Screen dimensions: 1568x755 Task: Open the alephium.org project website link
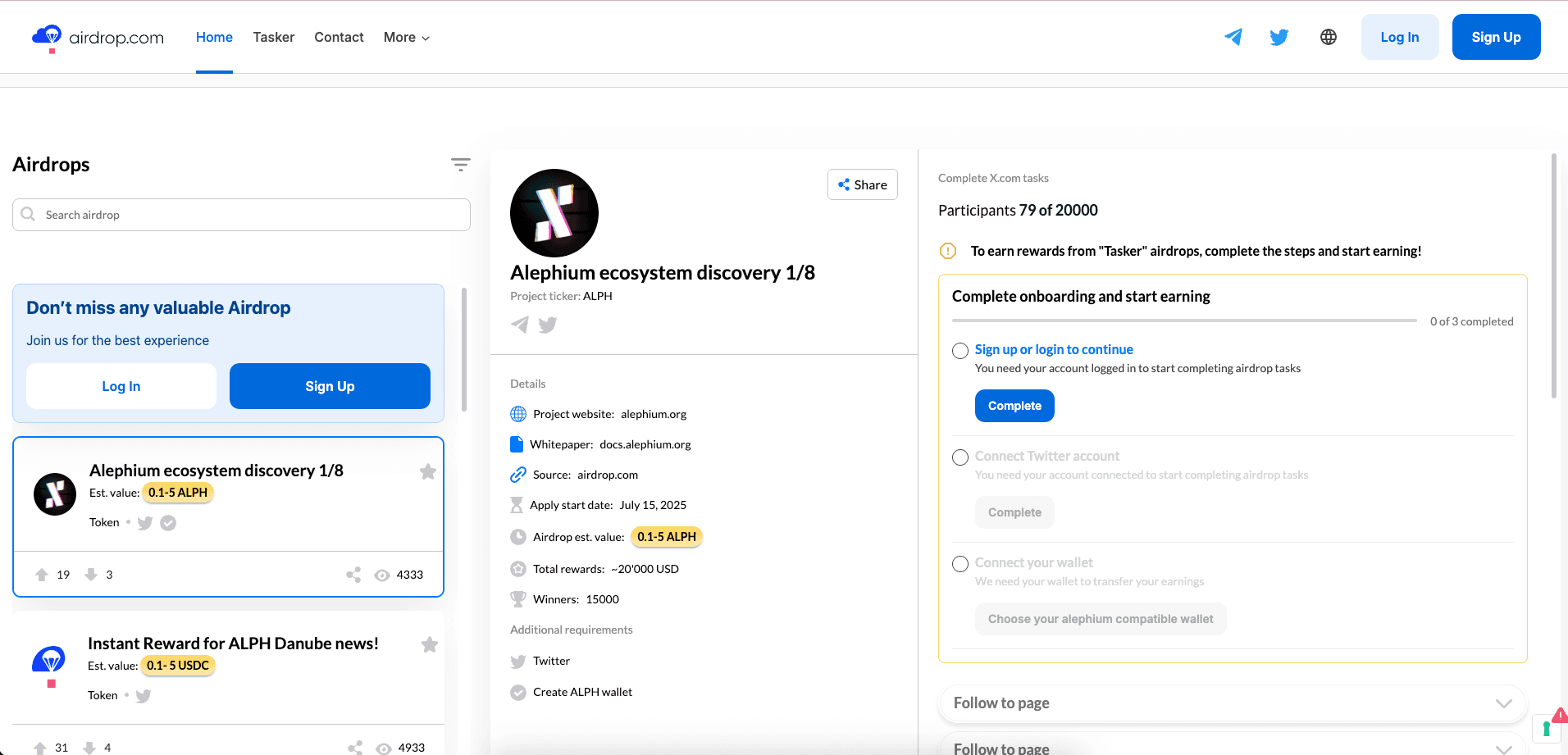pyautogui.click(x=654, y=414)
